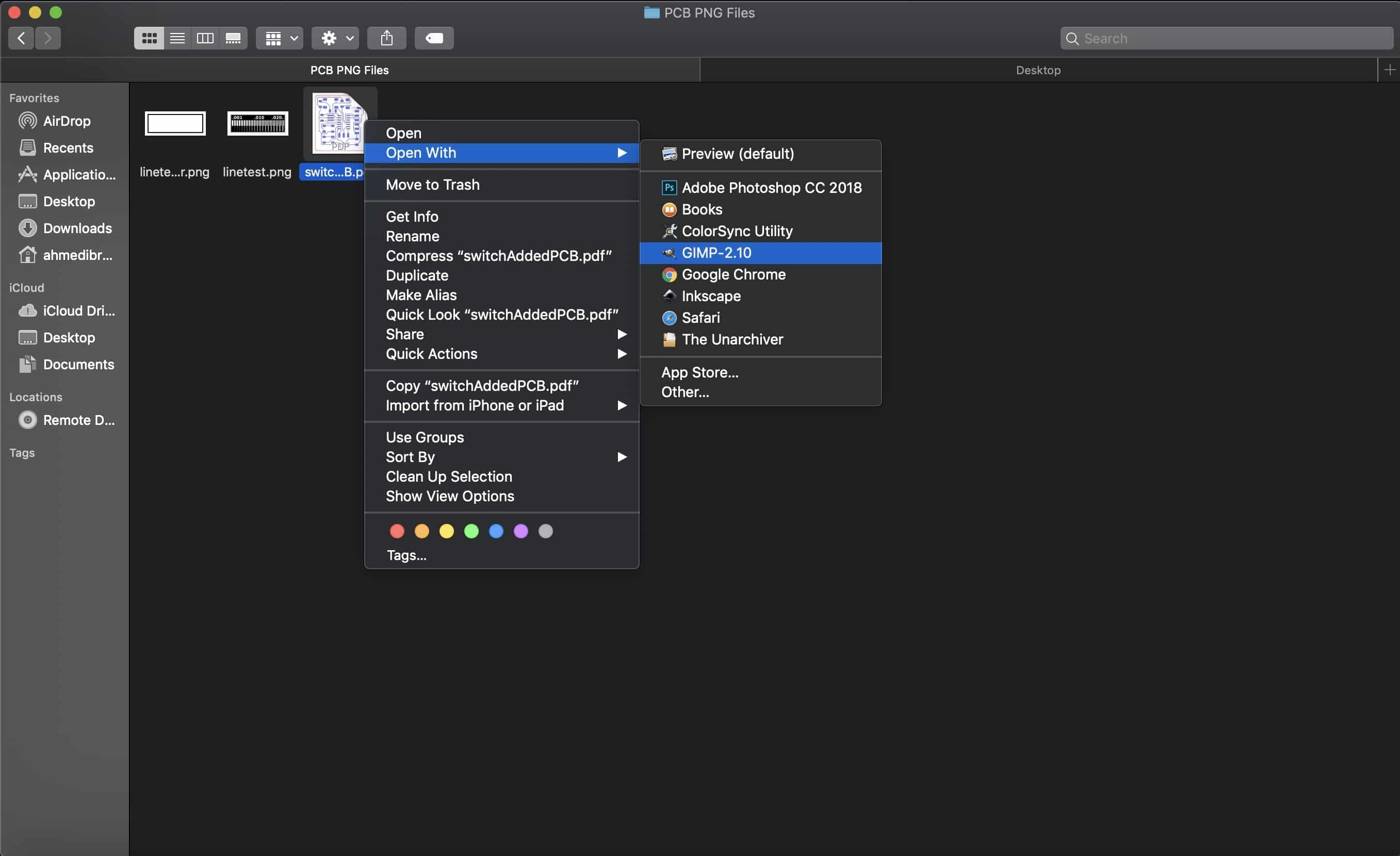Choose Make Alias
Viewport: 1400px width, 856px height.
click(x=501, y=294)
